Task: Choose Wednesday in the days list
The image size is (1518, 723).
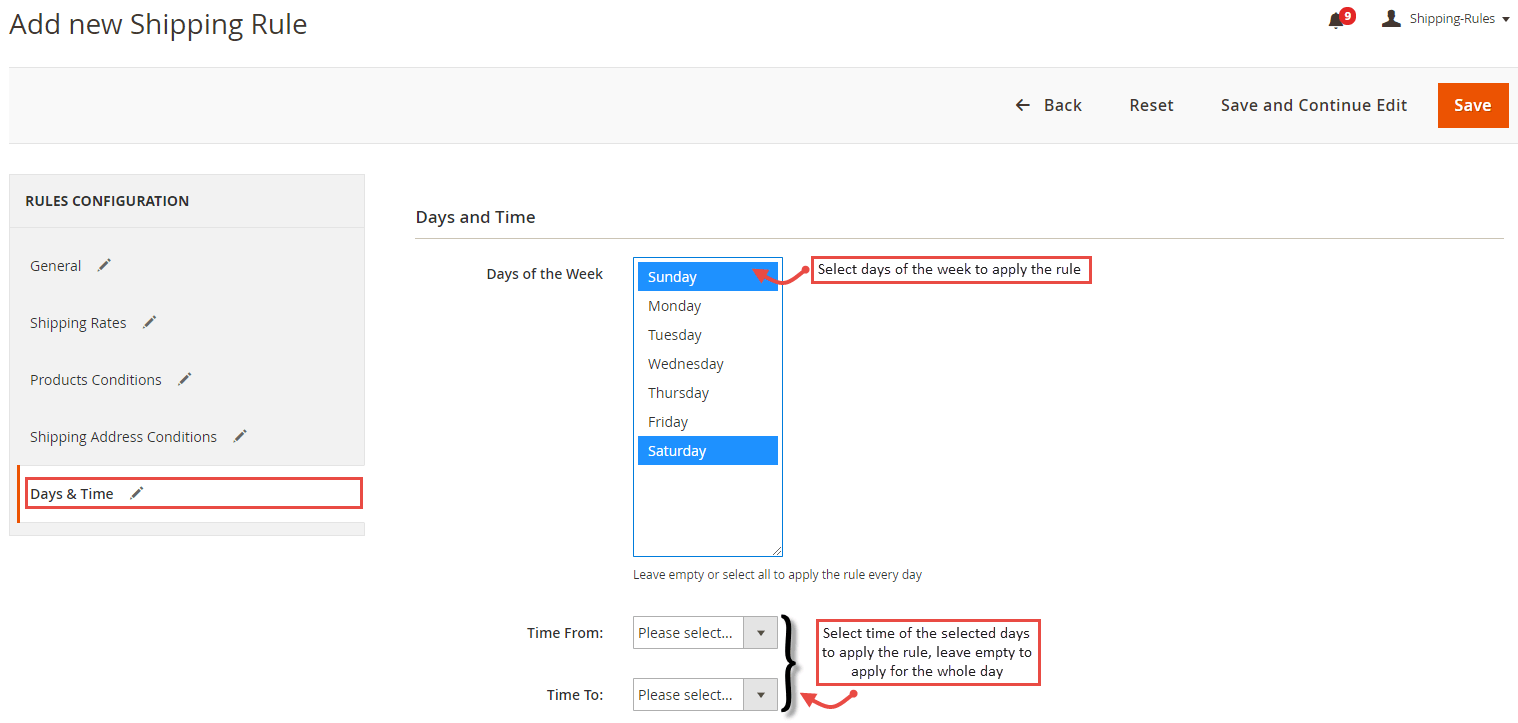Action: tap(707, 364)
